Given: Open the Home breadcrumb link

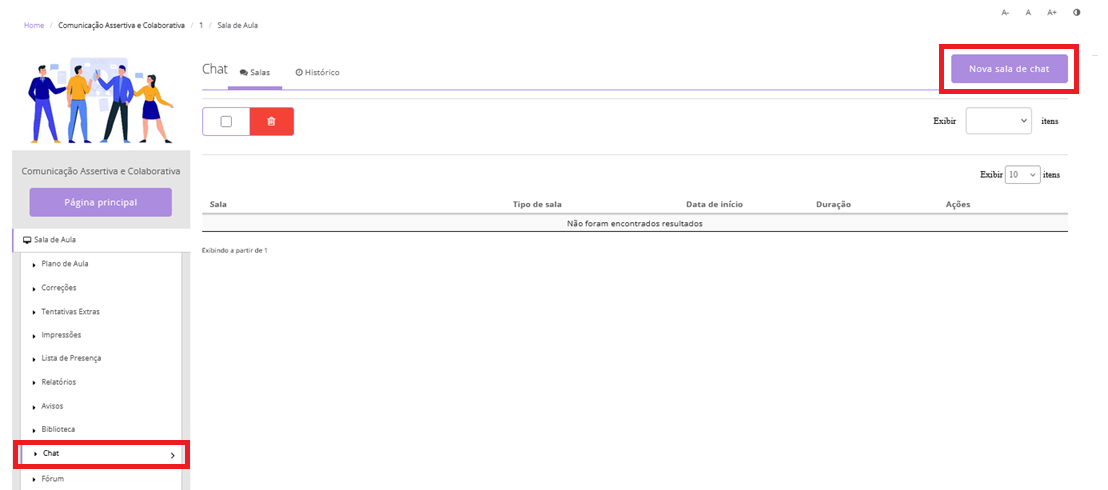Looking at the screenshot, I should [x=34, y=25].
